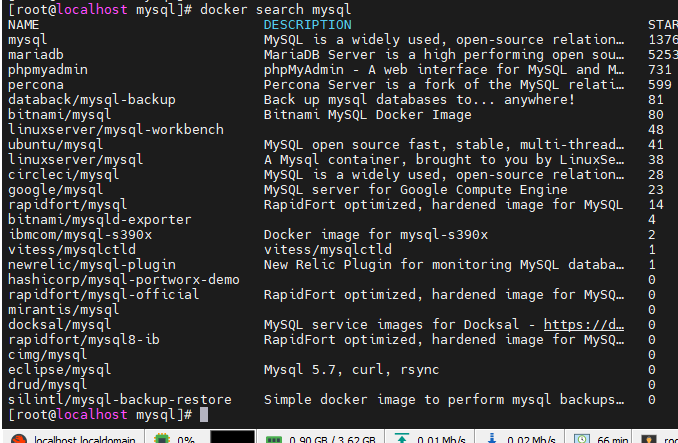Select 'google/mysql' image name
Image resolution: width=678 pixels, height=443 pixels.
55,189
